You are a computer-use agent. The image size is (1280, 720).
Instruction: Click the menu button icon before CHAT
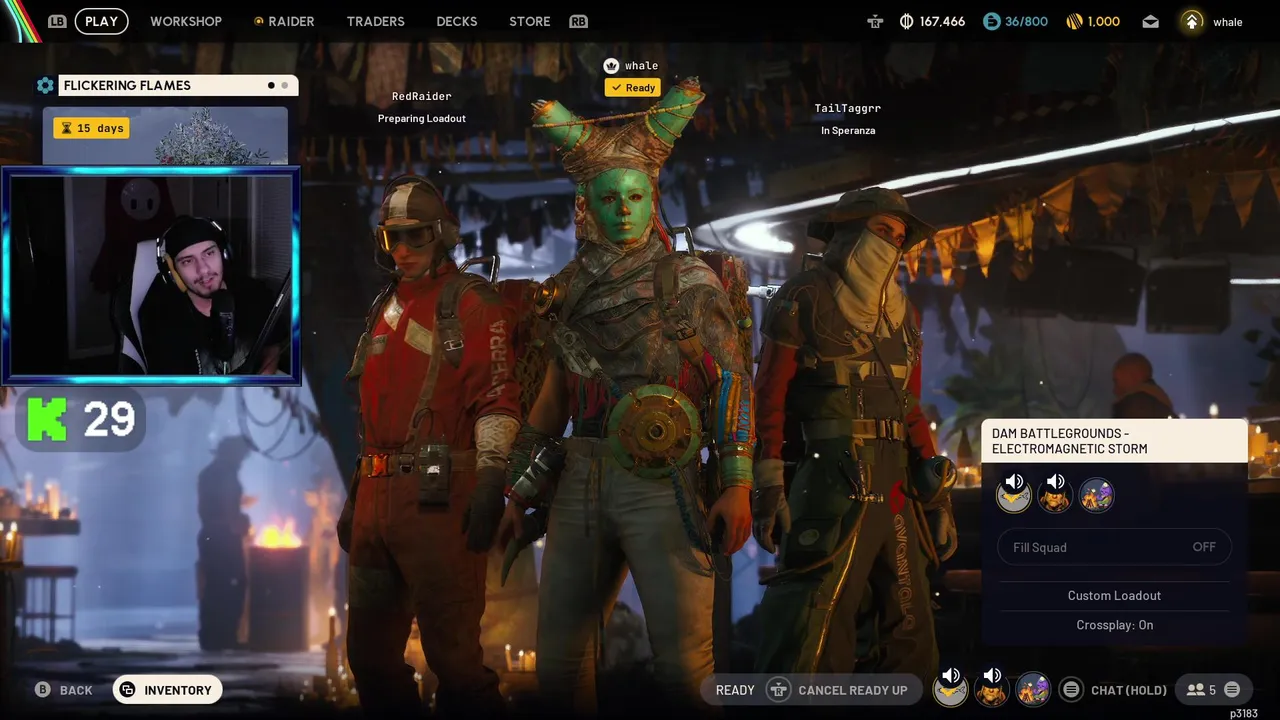(1071, 690)
